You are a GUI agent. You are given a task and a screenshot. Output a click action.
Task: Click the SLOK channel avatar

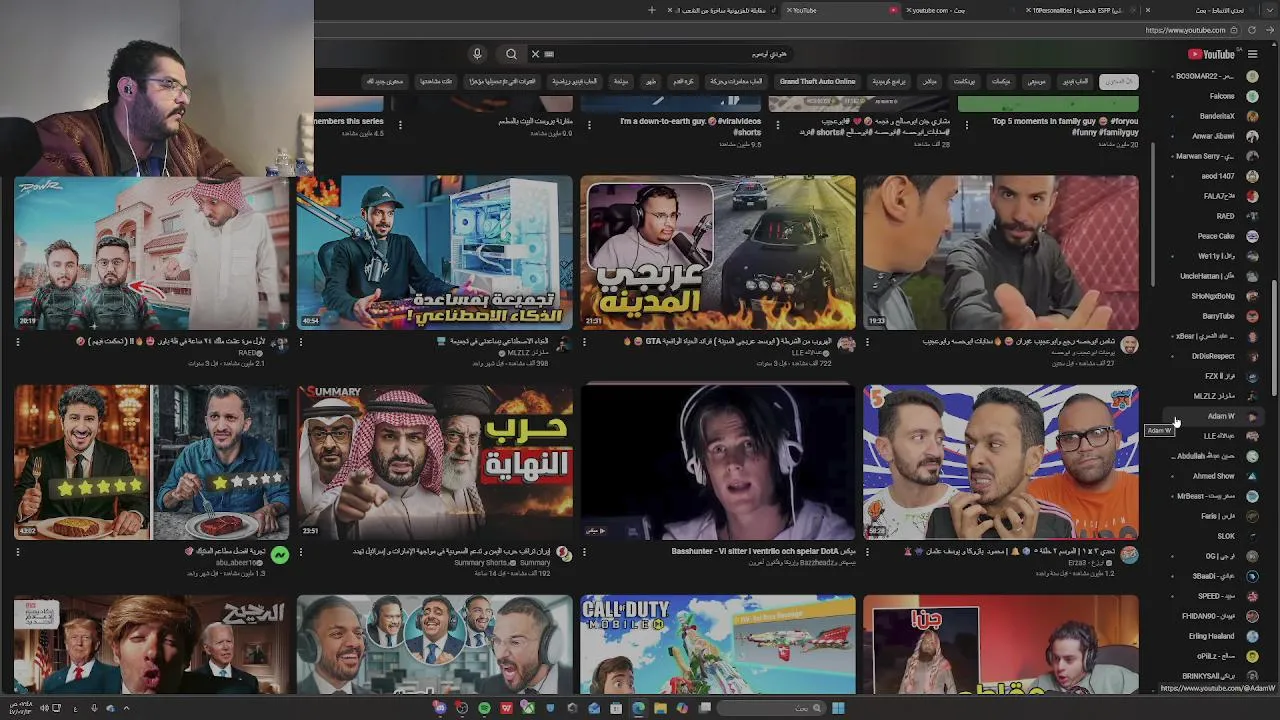click(1252, 536)
